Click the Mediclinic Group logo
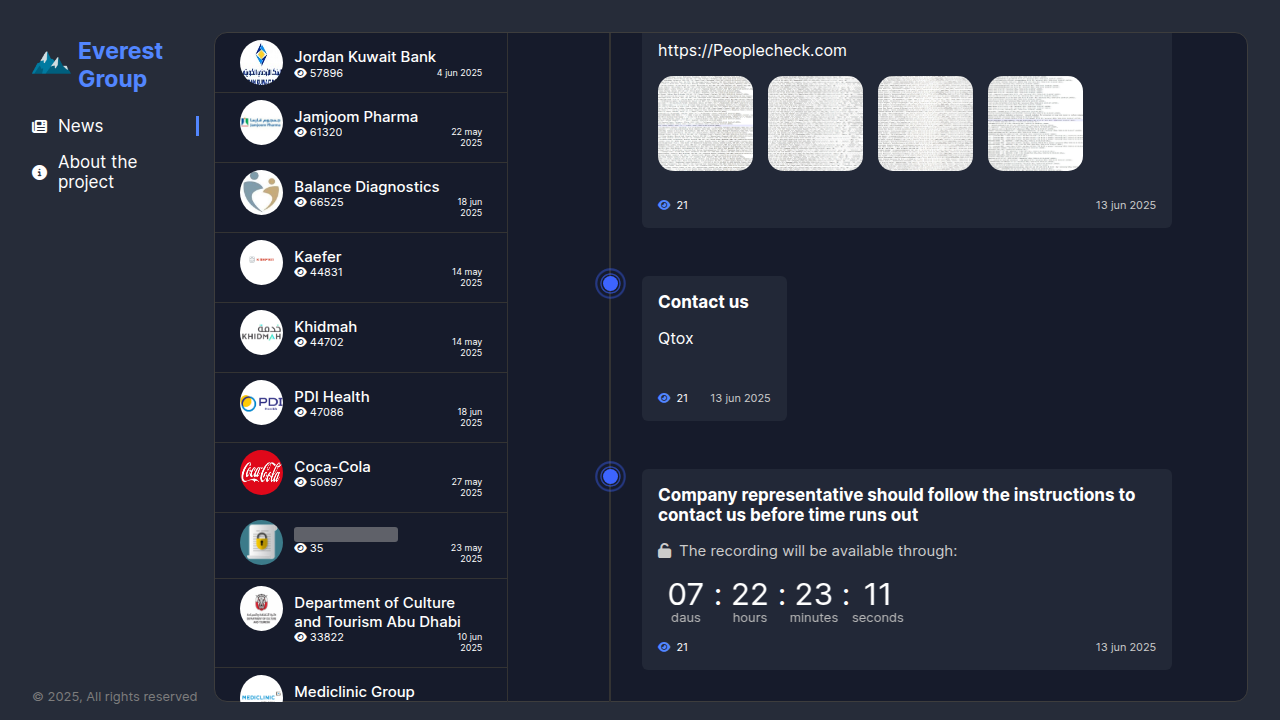1280x720 pixels. [261, 688]
